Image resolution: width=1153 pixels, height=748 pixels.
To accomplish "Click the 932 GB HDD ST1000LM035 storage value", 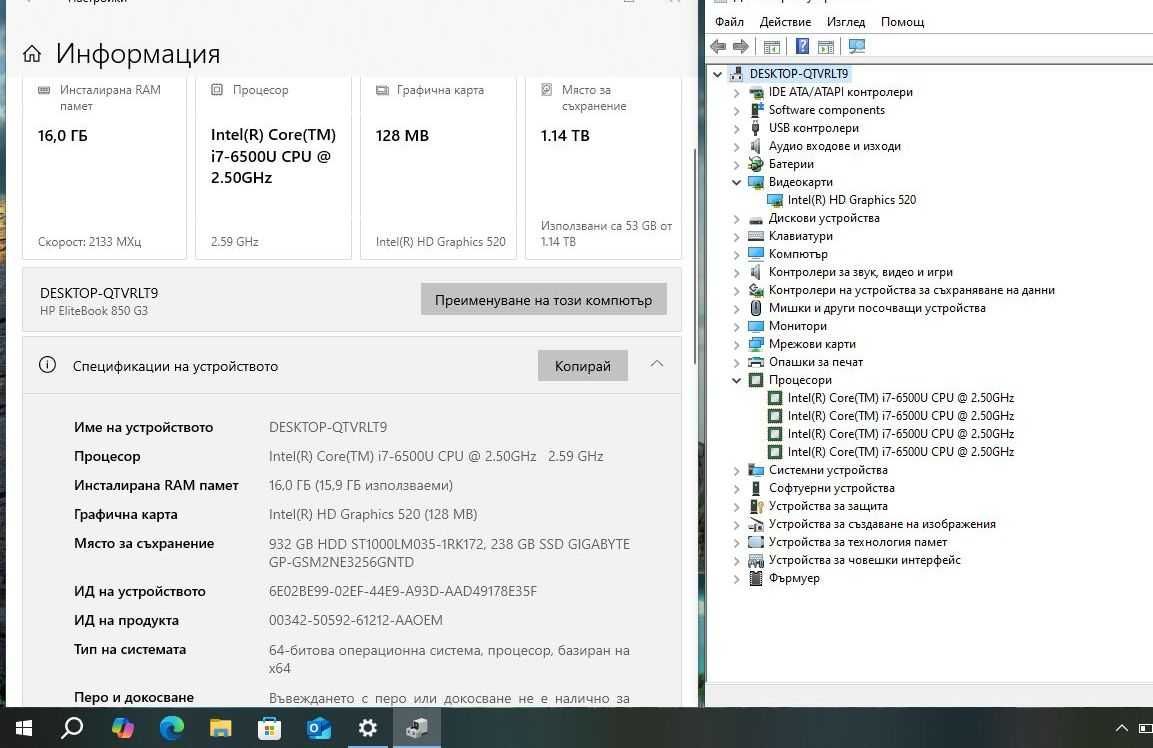I will 449,553.
